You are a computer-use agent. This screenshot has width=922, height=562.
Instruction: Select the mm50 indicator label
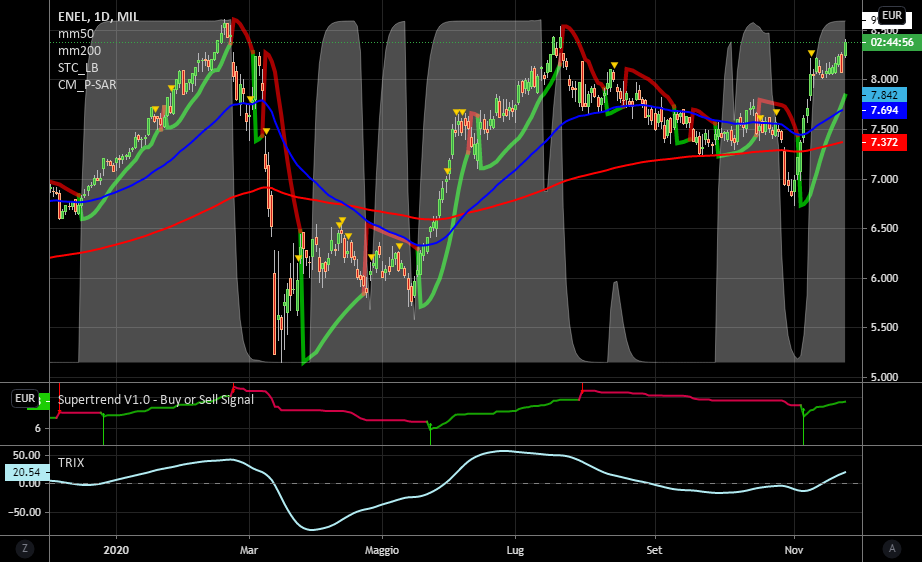click(76, 34)
